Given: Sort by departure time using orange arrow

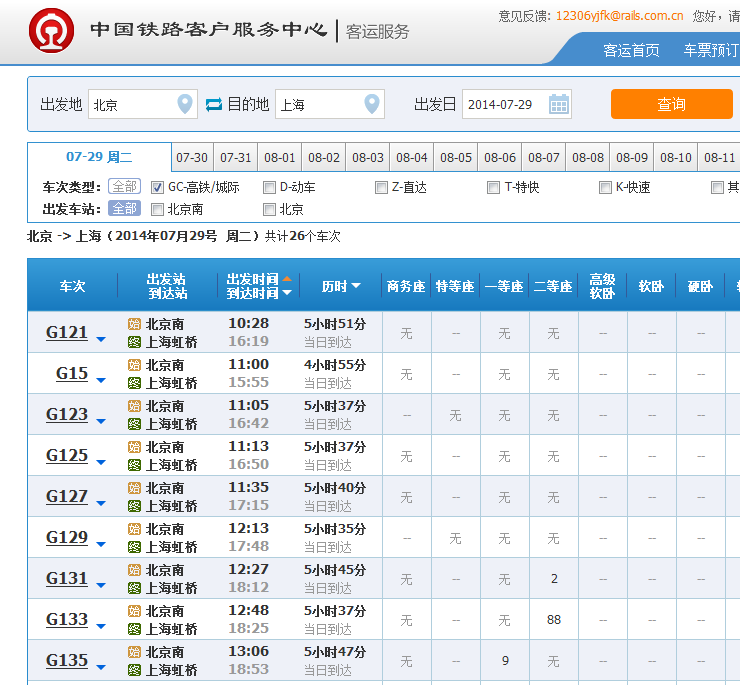Looking at the screenshot, I should click(x=287, y=279).
